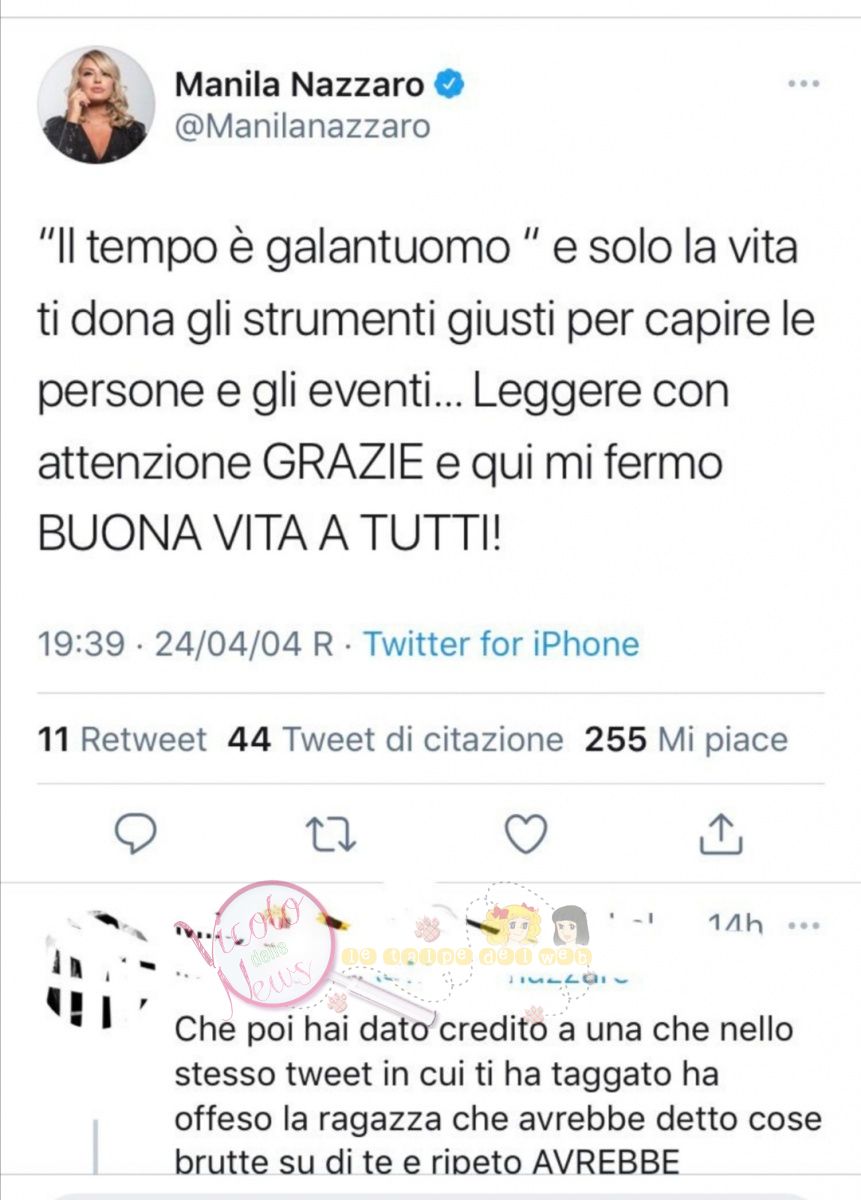The height and width of the screenshot is (1200, 861).
Task: Open the share upload icon
Action: pyautogui.click(x=721, y=833)
